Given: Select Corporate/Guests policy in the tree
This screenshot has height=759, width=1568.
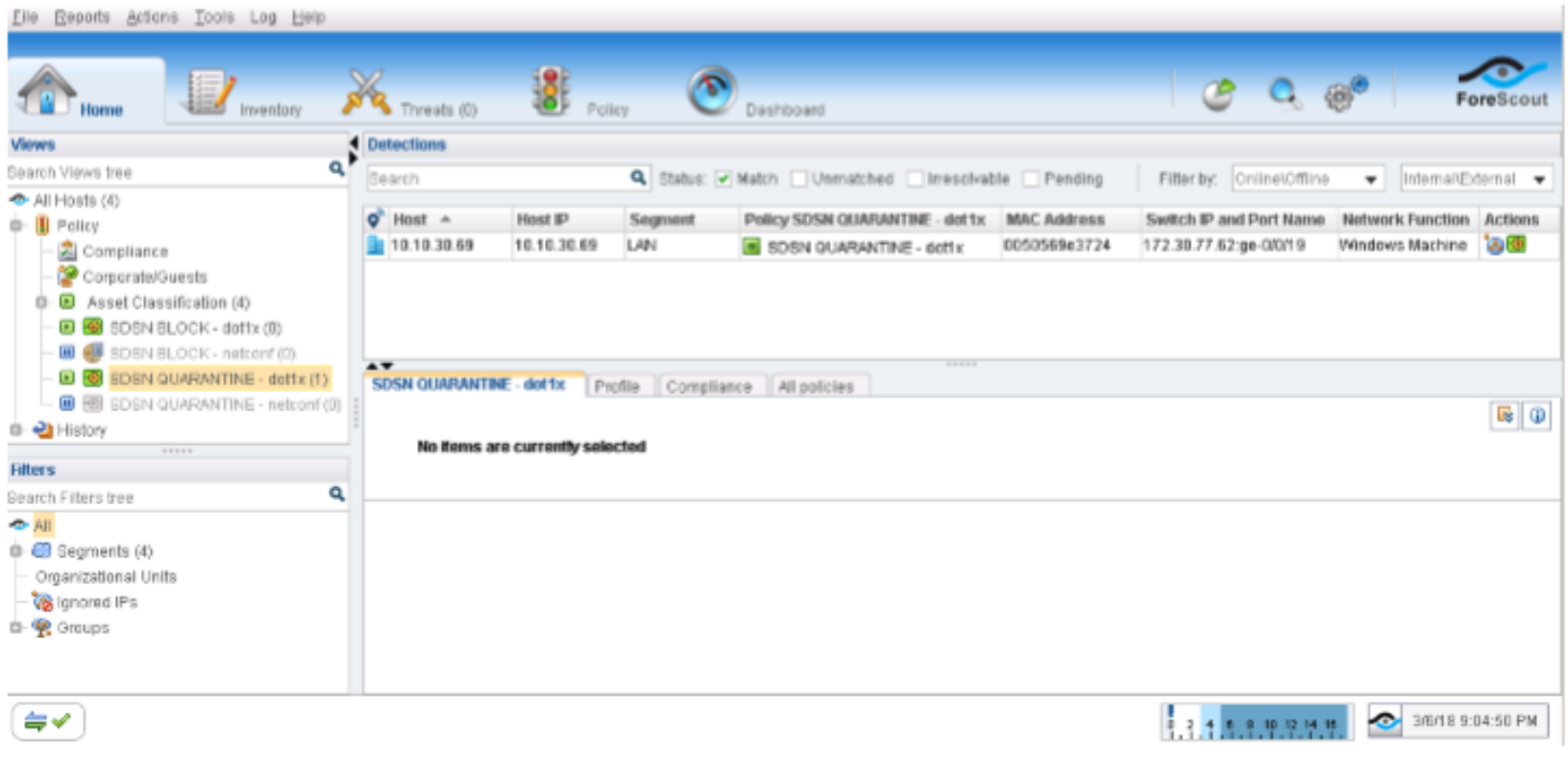Looking at the screenshot, I should click(144, 277).
